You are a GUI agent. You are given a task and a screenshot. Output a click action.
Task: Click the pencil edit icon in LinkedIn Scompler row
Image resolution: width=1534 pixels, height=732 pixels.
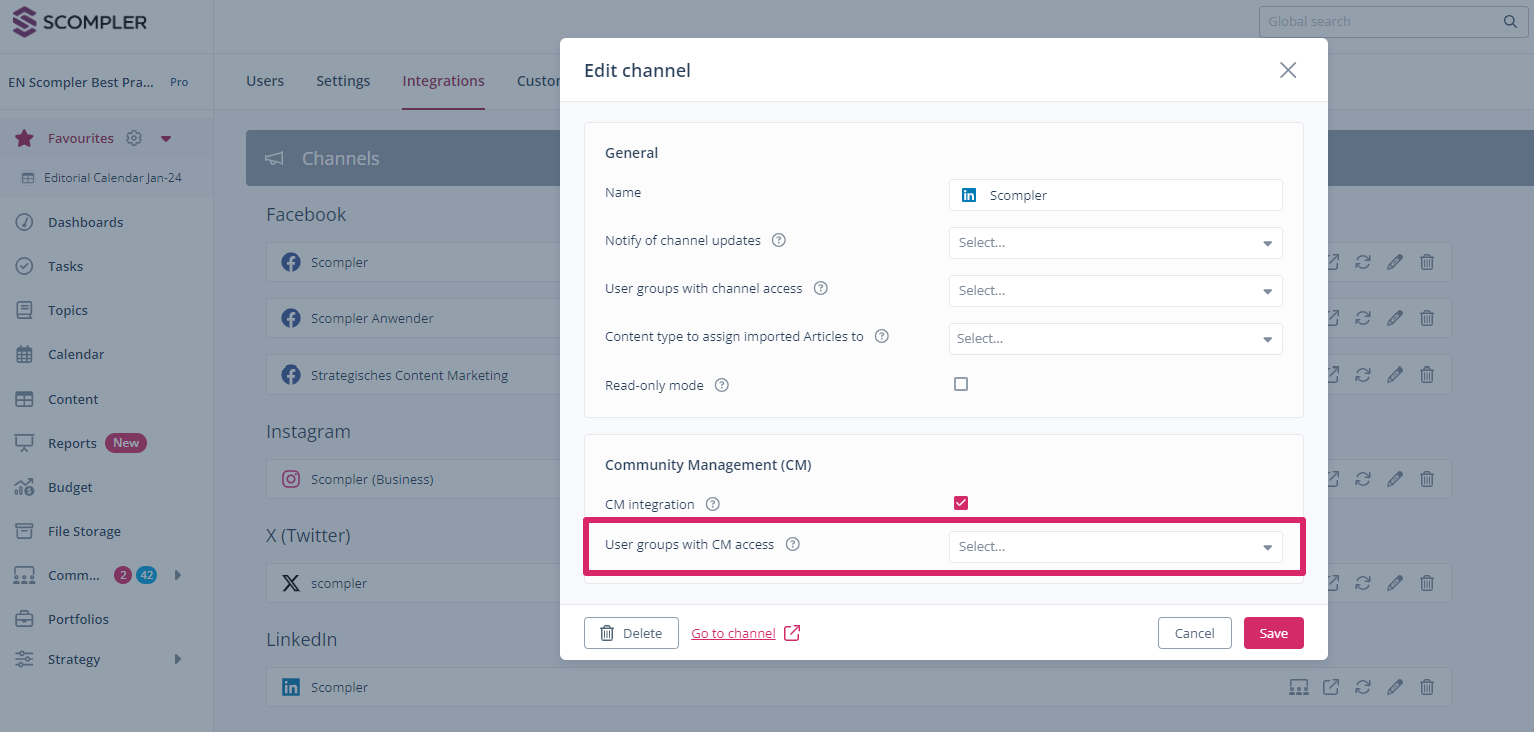(1395, 687)
